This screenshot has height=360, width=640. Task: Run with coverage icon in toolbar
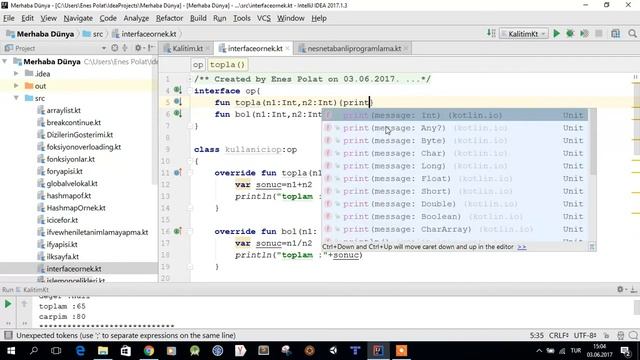(584, 34)
